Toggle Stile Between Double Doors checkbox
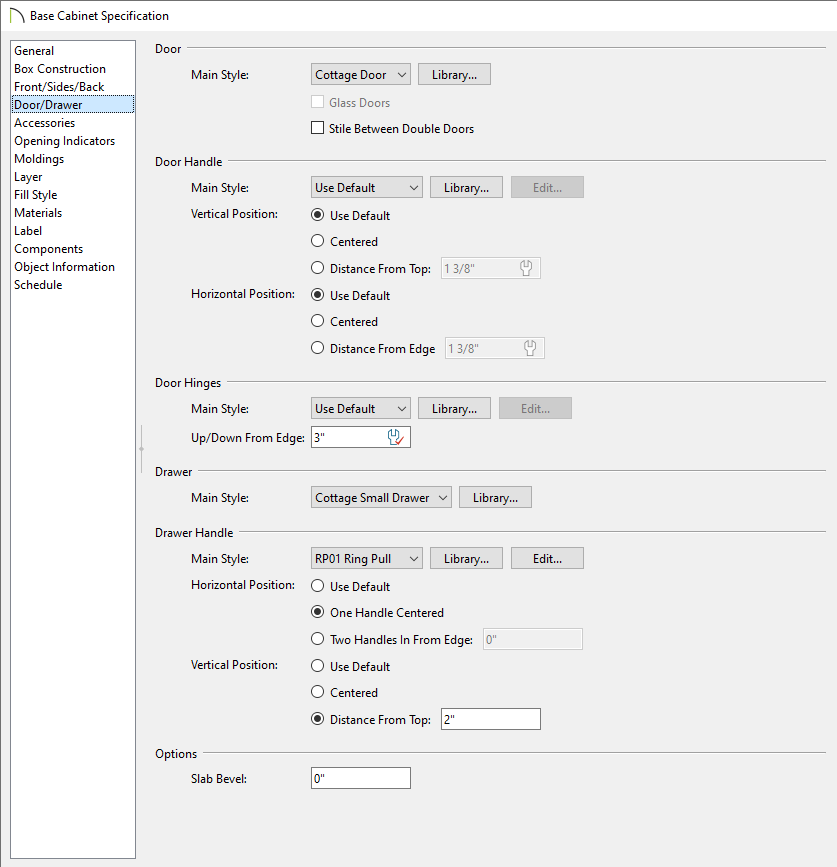 click(x=317, y=128)
